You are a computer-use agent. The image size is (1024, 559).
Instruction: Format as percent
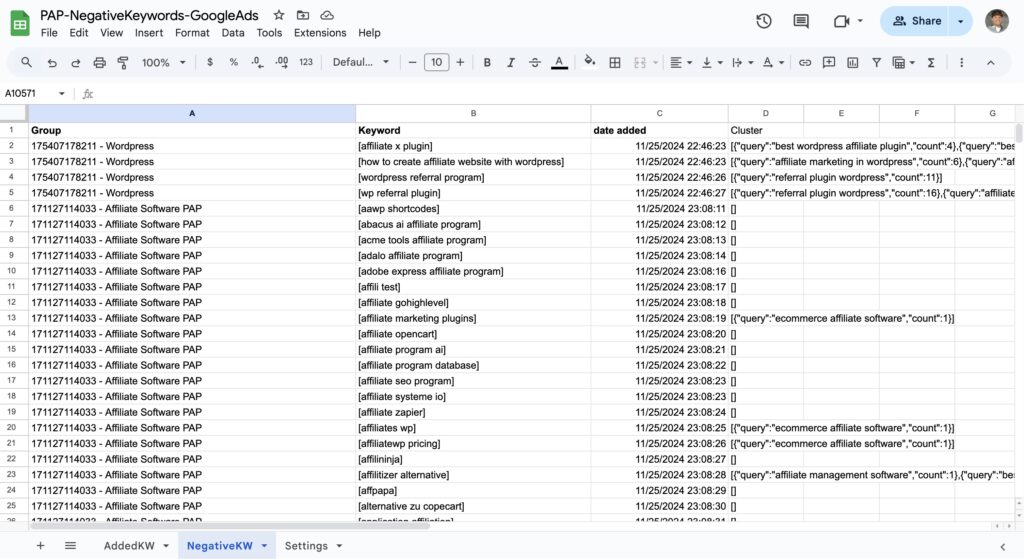pyautogui.click(x=233, y=62)
